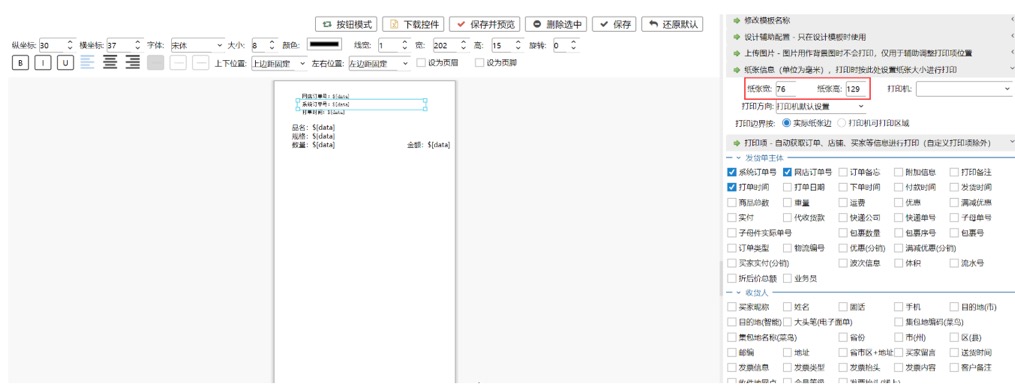The height and width of the screenshot is (390, 1015).
Task: Select 规格 field on canvas
Action: 314,136
